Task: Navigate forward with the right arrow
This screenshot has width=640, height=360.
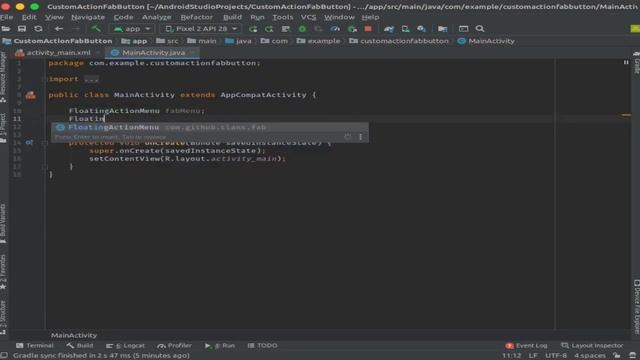Action: (x=76, y=29)
